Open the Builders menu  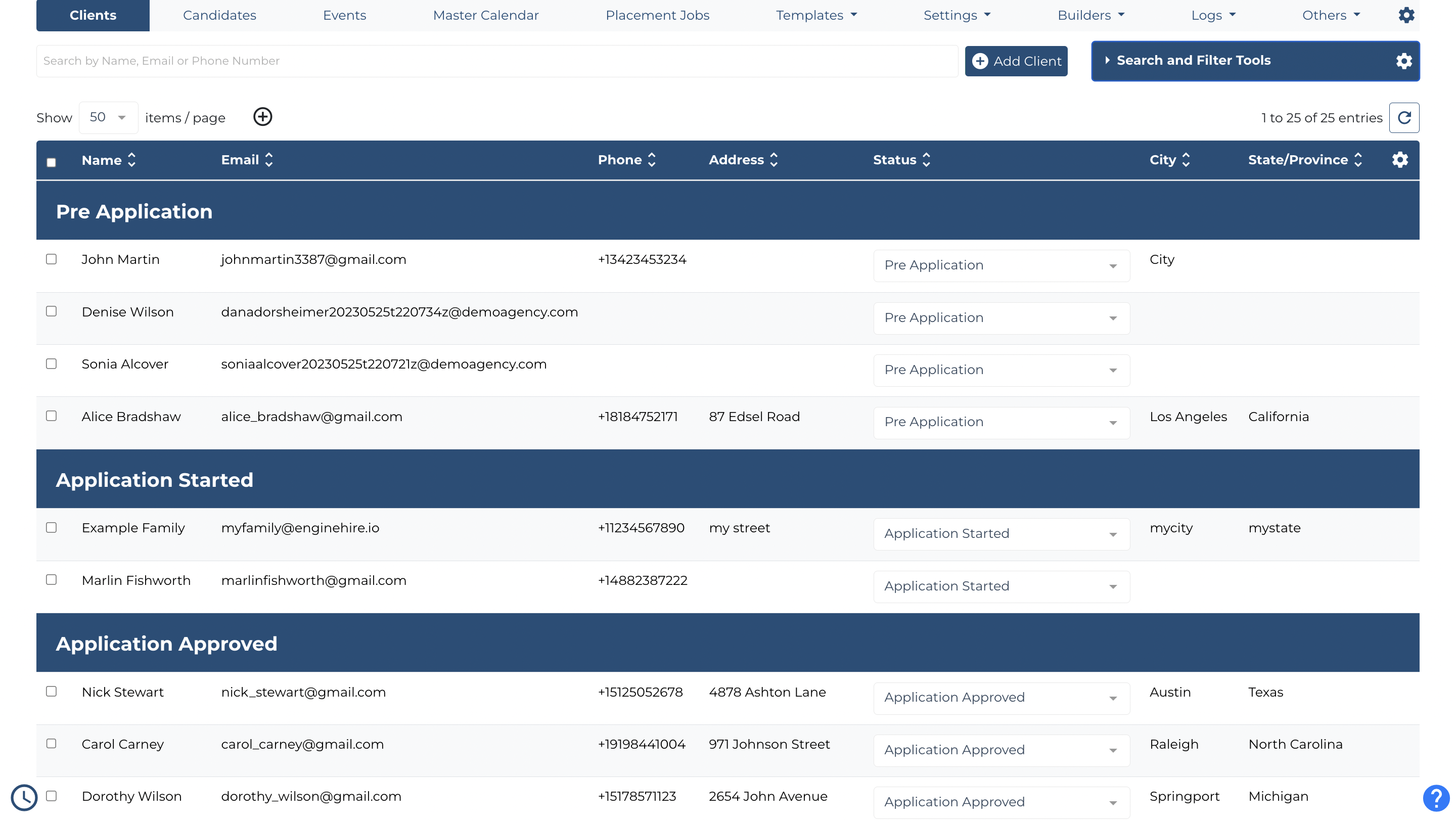tap(1091, 15)
